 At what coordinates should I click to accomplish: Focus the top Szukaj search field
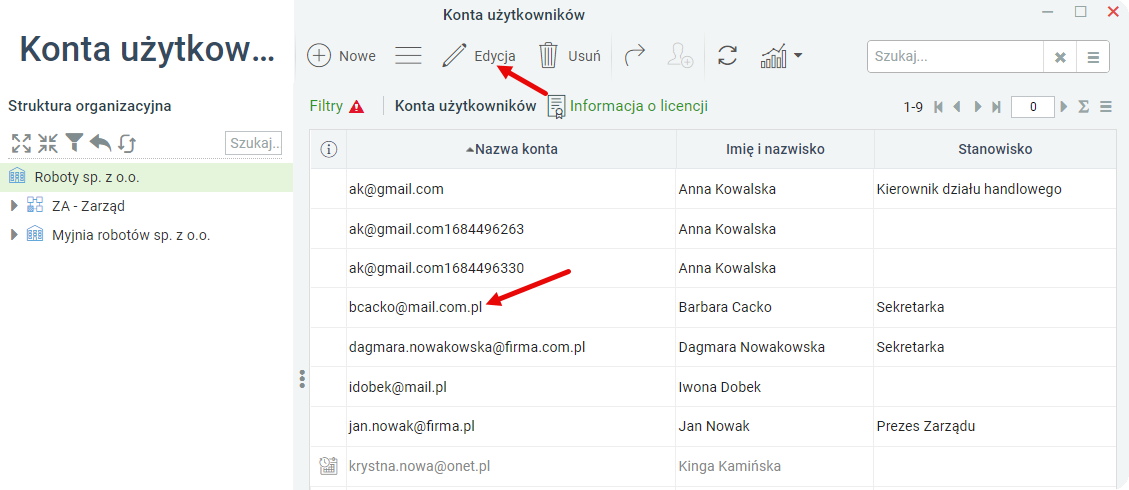point(955,57)
